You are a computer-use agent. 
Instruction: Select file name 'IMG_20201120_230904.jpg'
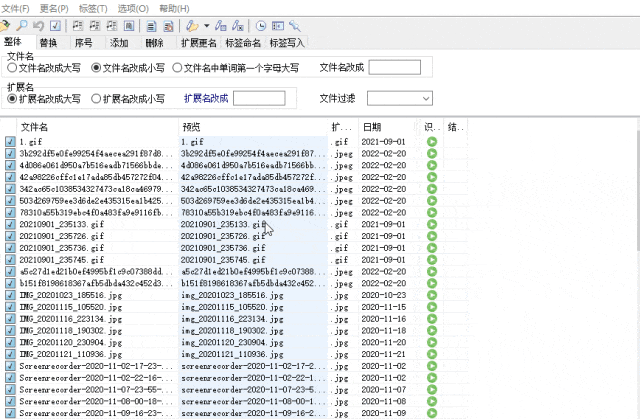[71, 342]
